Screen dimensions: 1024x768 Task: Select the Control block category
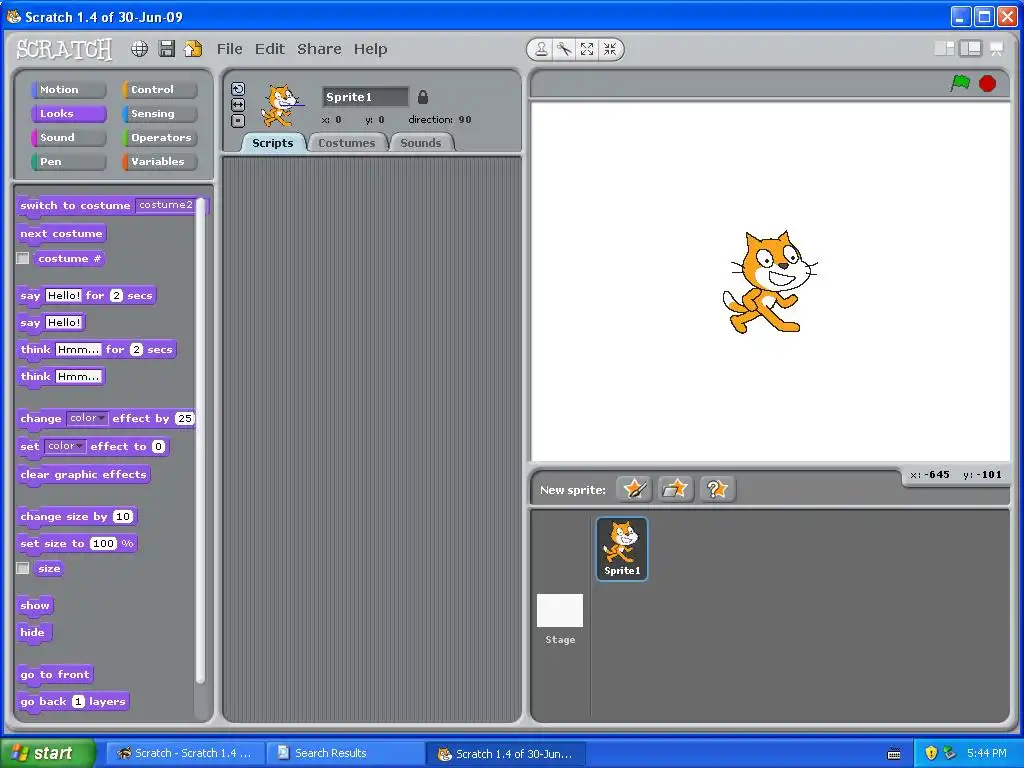coord(159,89)
